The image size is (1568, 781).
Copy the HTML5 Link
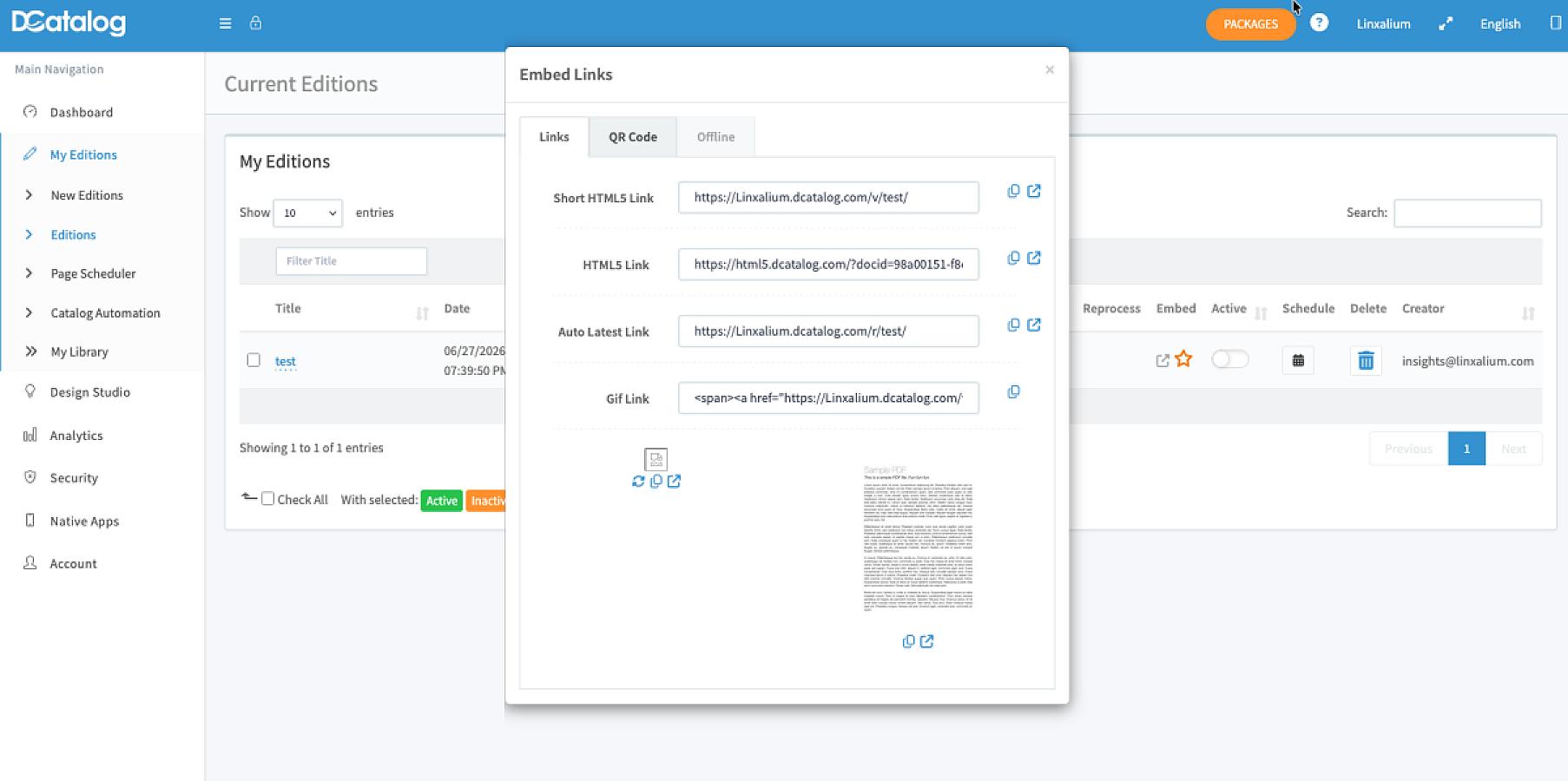(1013, 258)
